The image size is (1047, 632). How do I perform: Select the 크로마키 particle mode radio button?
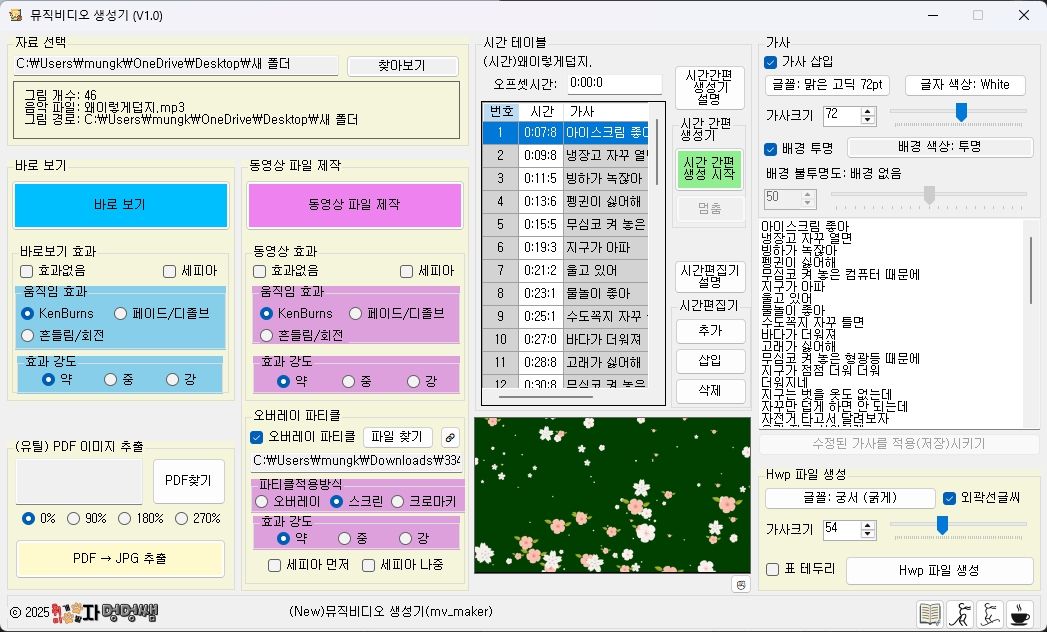point(397,501)
